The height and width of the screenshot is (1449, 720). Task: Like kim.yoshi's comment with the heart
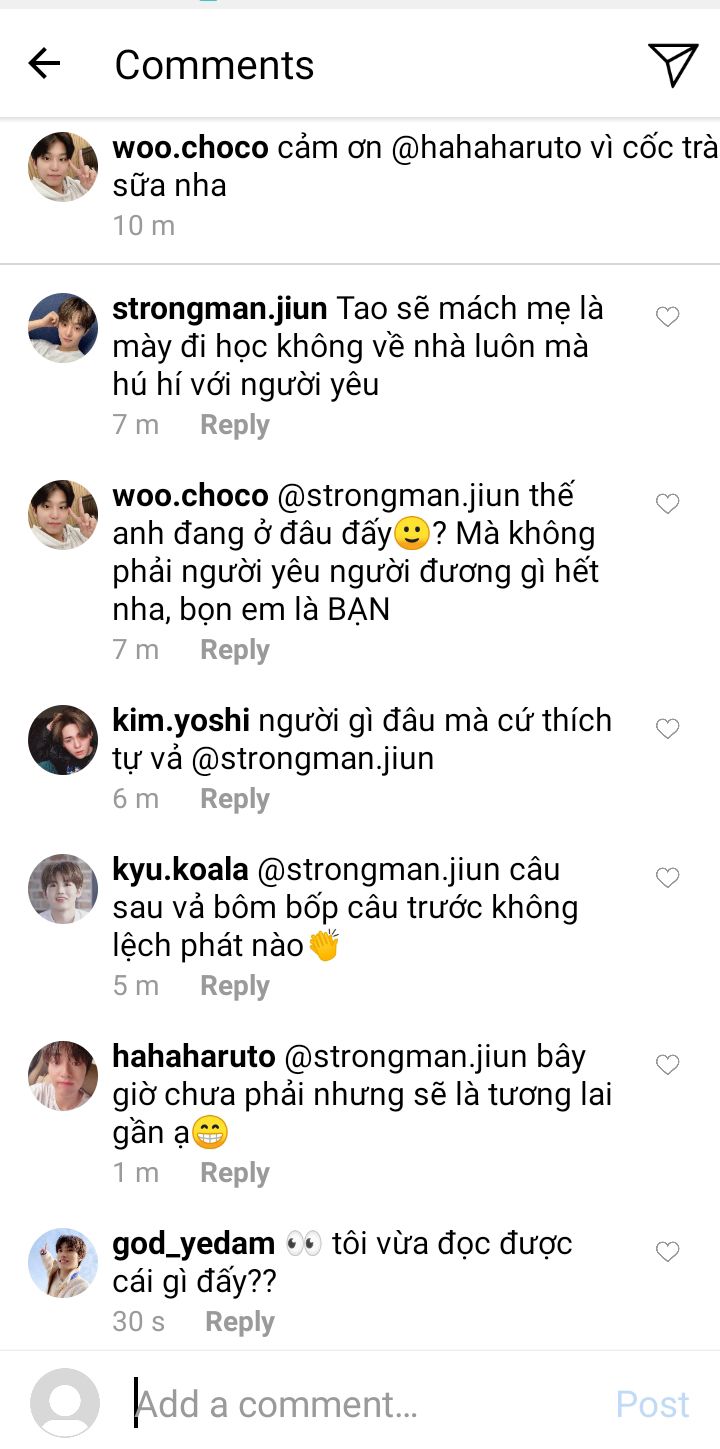click(x=667, y=729)
